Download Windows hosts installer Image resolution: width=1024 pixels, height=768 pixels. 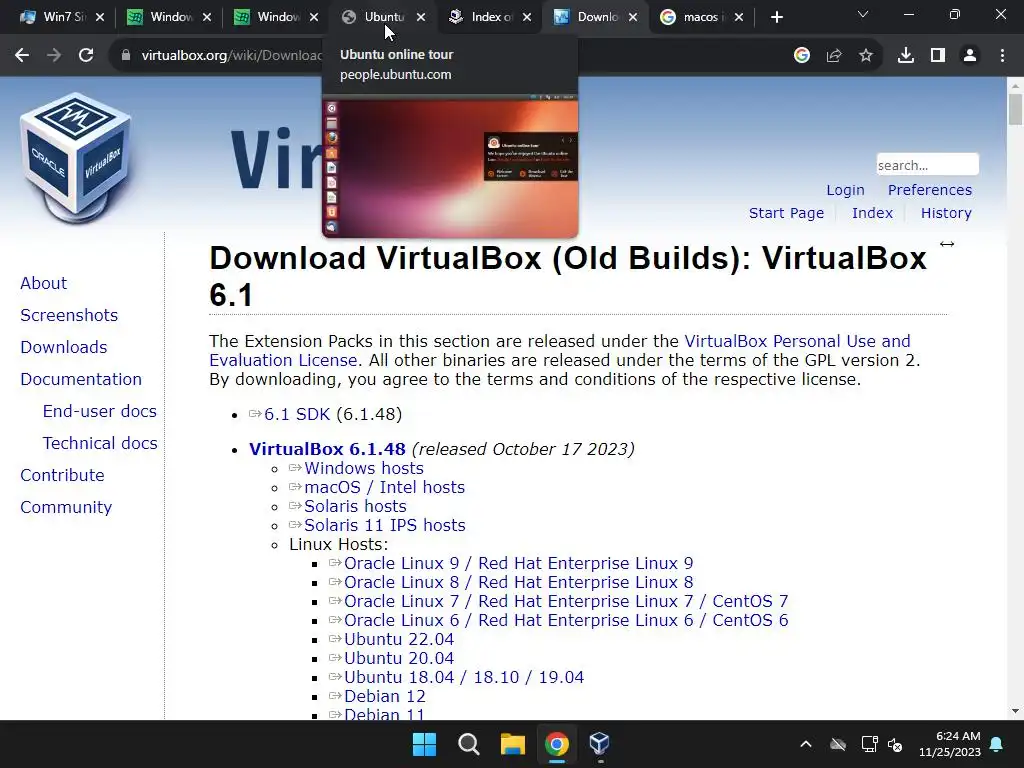[363, 468]
